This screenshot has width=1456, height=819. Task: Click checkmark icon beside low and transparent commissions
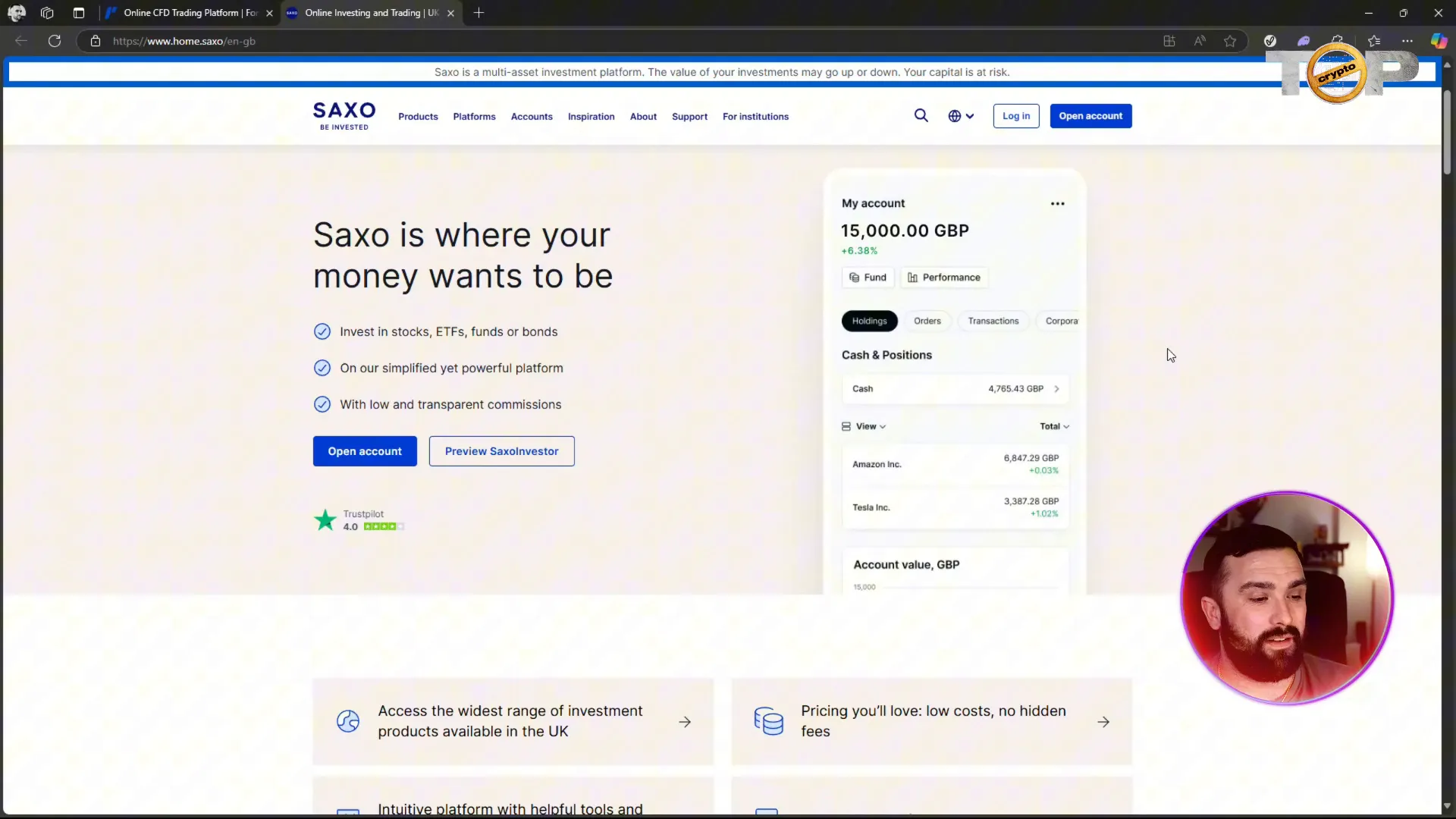point(322,405)
